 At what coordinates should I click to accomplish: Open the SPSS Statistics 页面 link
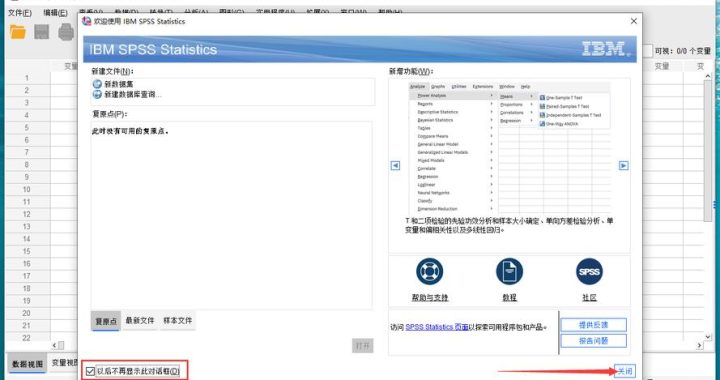point(437,327)
